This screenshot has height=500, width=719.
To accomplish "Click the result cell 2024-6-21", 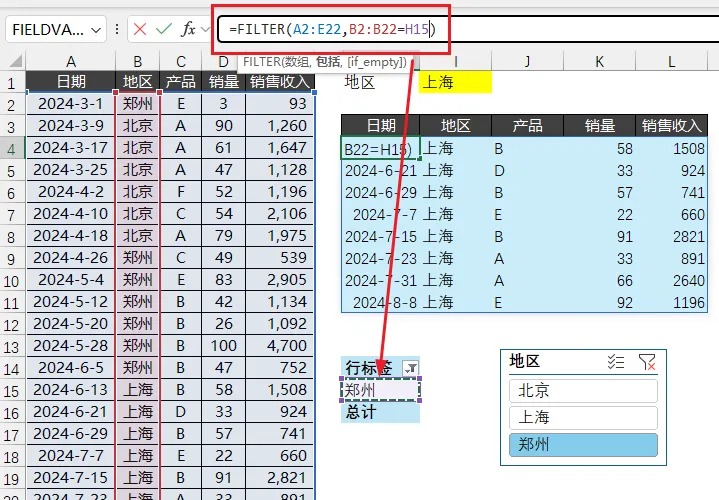I will point(380,171).
